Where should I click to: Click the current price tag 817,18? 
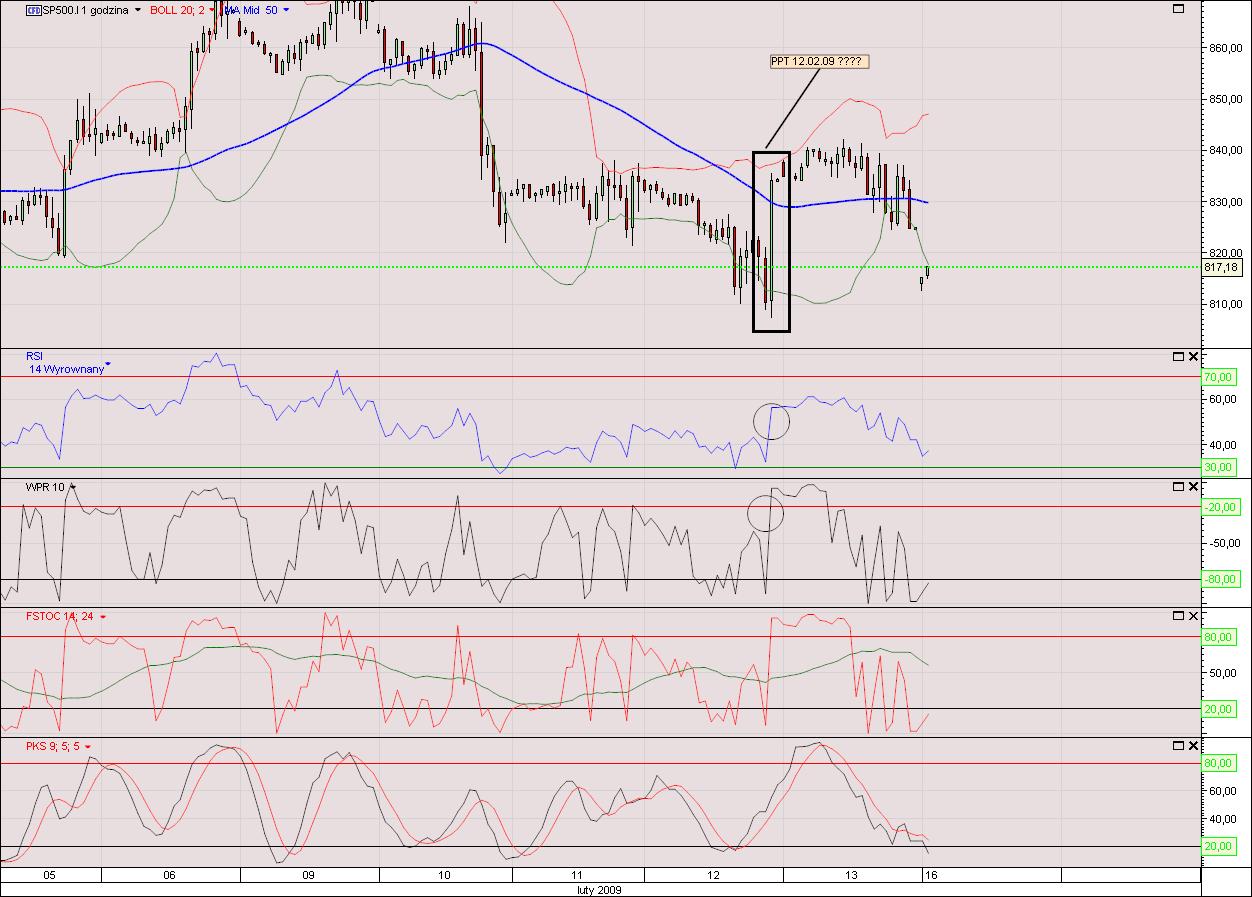pos(1221,267)
